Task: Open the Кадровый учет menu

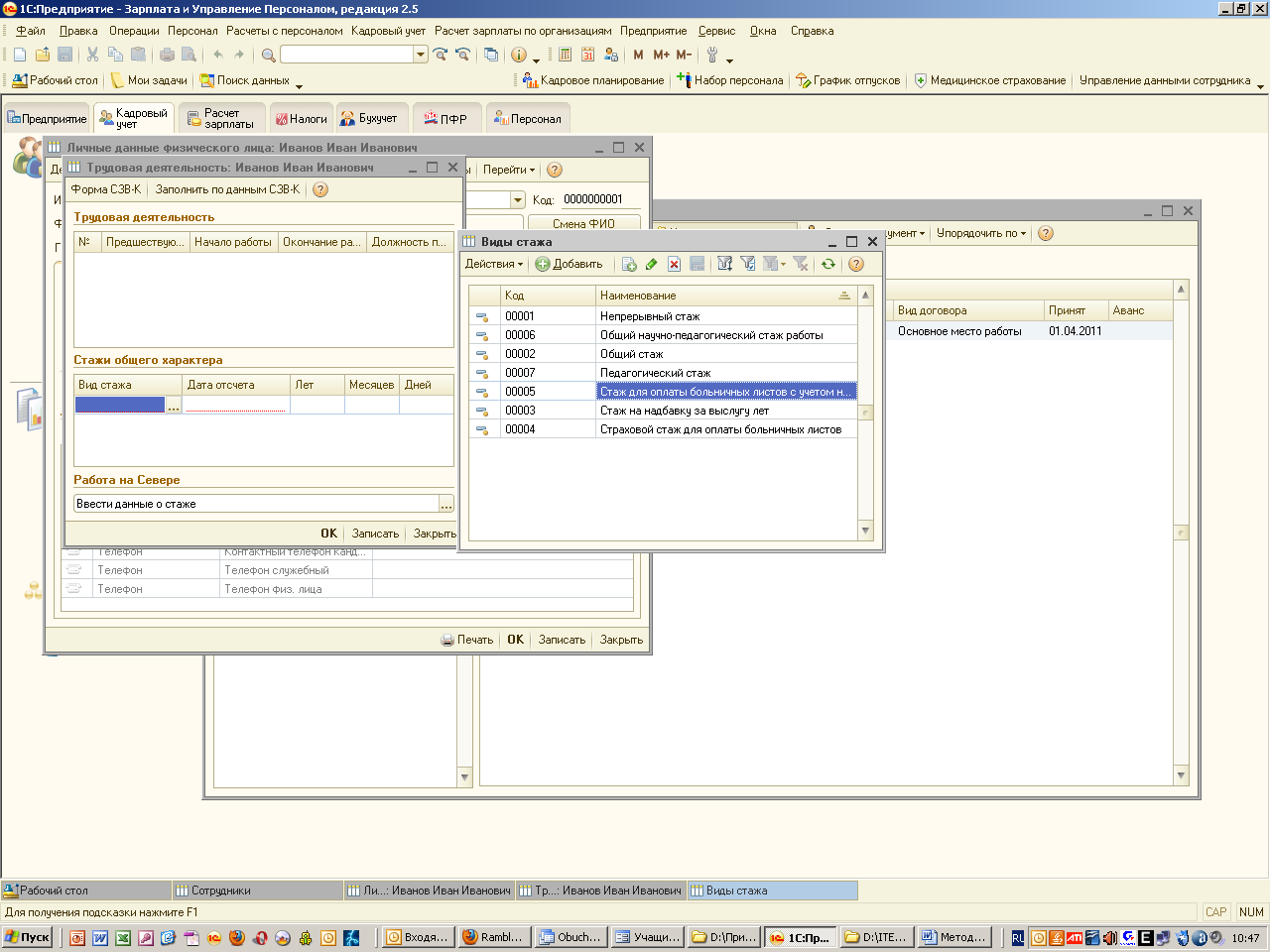Action: click(x=388, y=31)
